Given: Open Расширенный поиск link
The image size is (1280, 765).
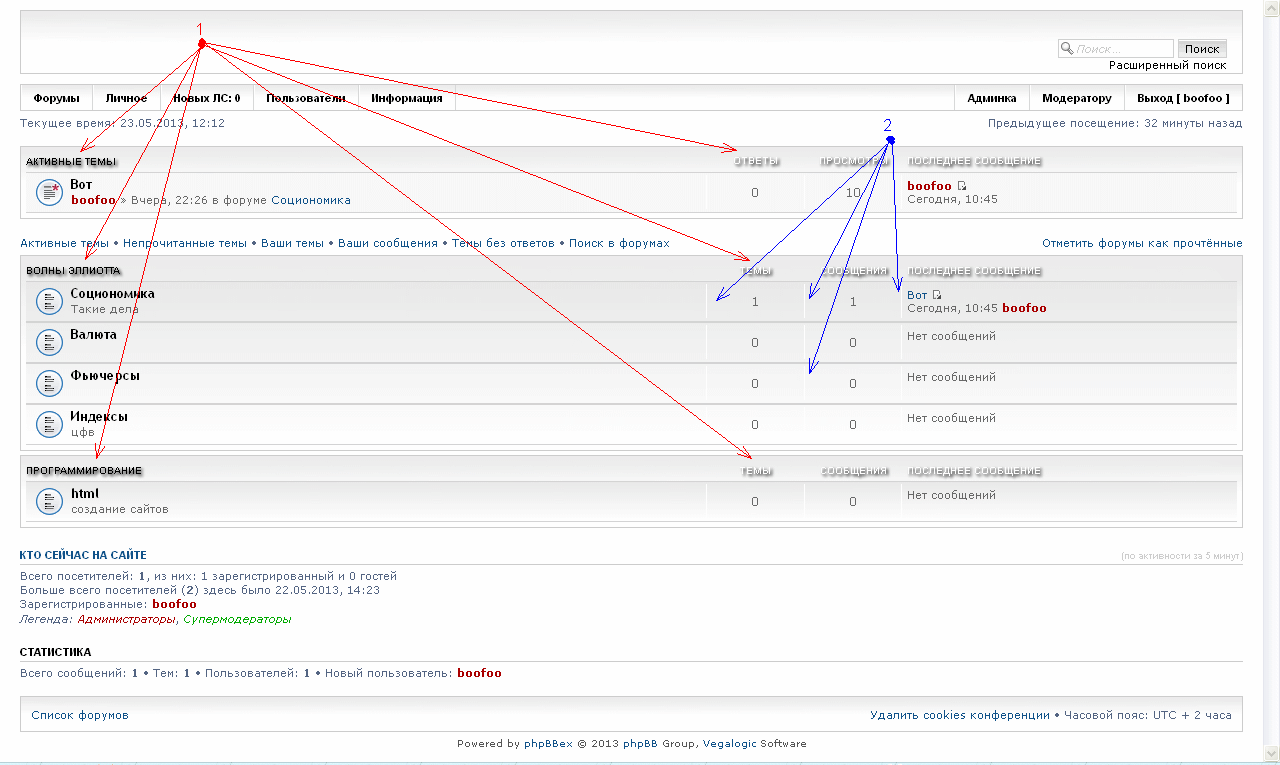Looking at the screenshot, I should [1167, 65].
